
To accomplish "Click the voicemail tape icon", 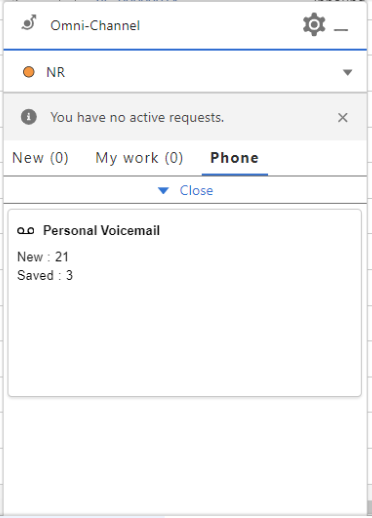I will coord(26,231).
